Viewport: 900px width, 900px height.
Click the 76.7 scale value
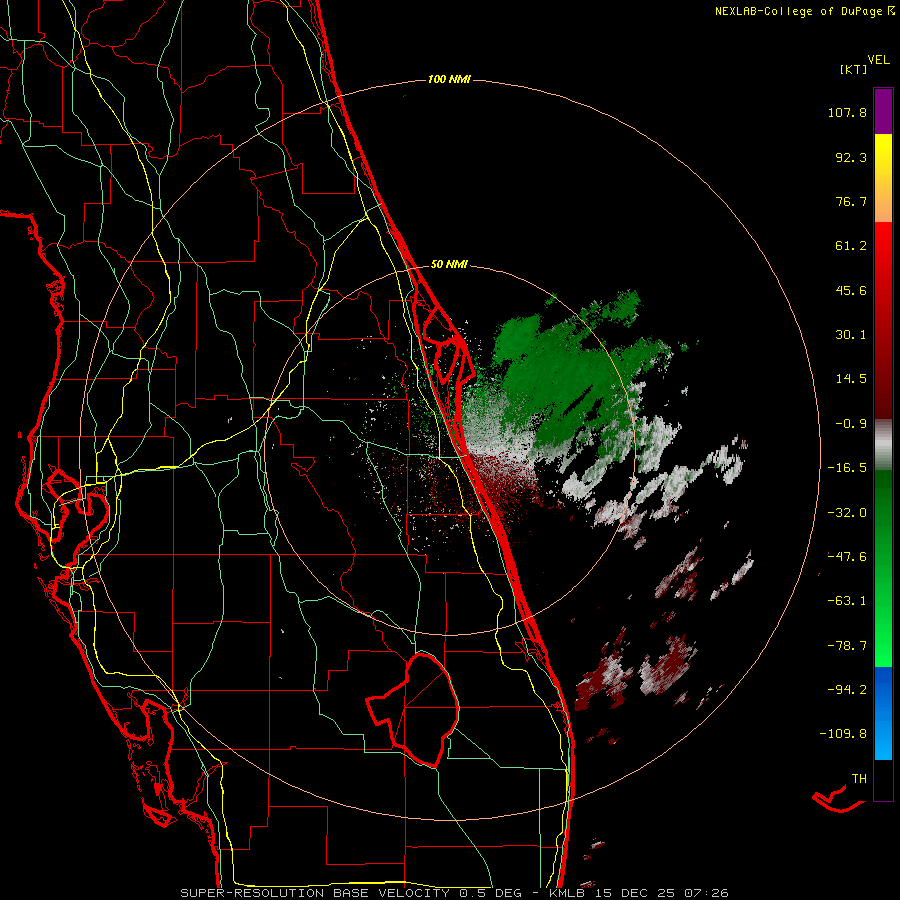pyautogui.click(x=851, y=201)
